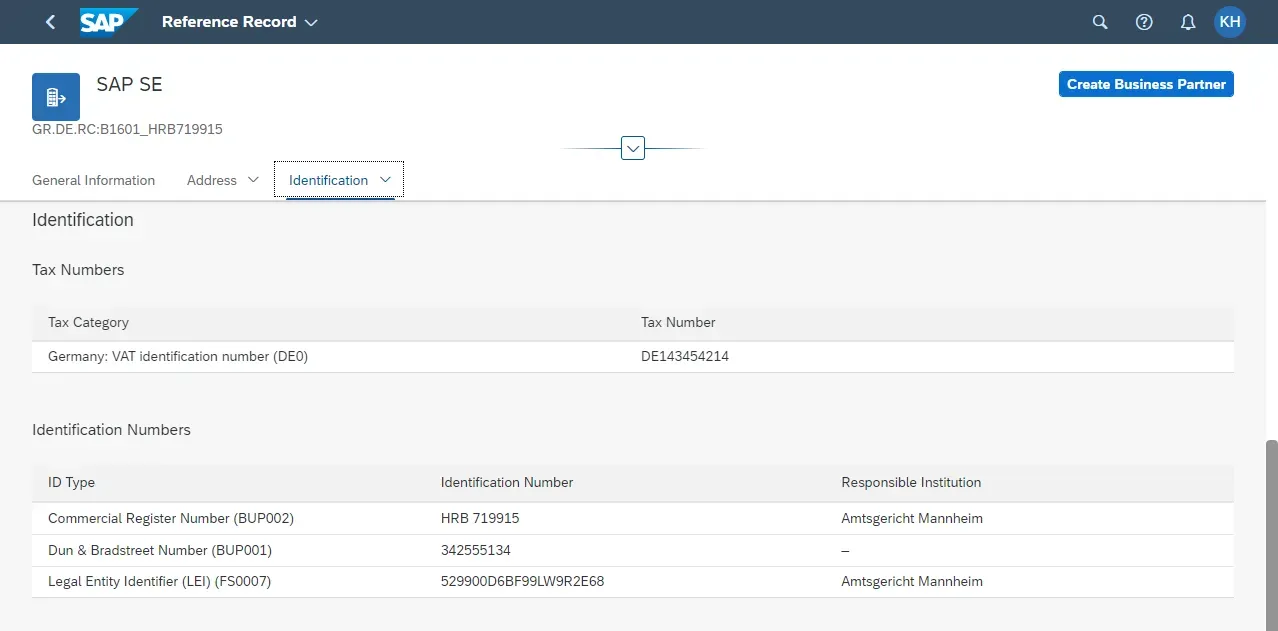1278x631 pixels.
Task: Open the help question mark icon
Action: pos(1144,22)
